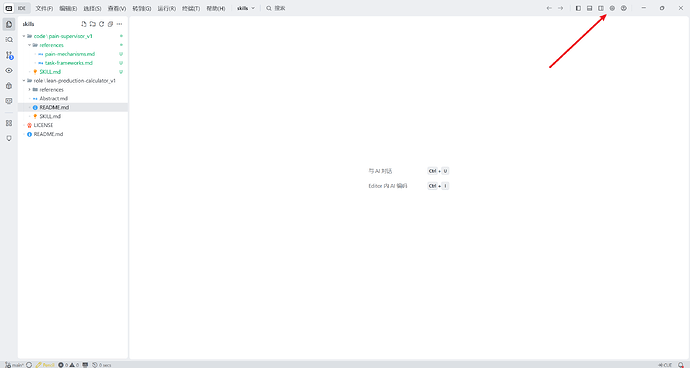
Task: Refresh the skills explorer tree
Action: point(102,24)
